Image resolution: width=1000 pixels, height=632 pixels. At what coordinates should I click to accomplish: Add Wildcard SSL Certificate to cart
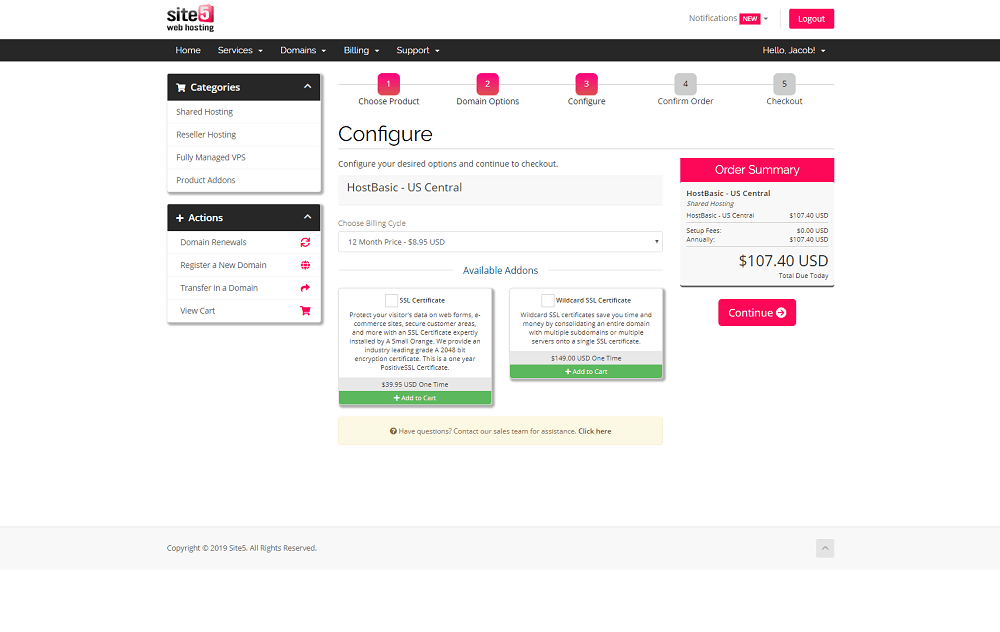click(x=586, y=372)
